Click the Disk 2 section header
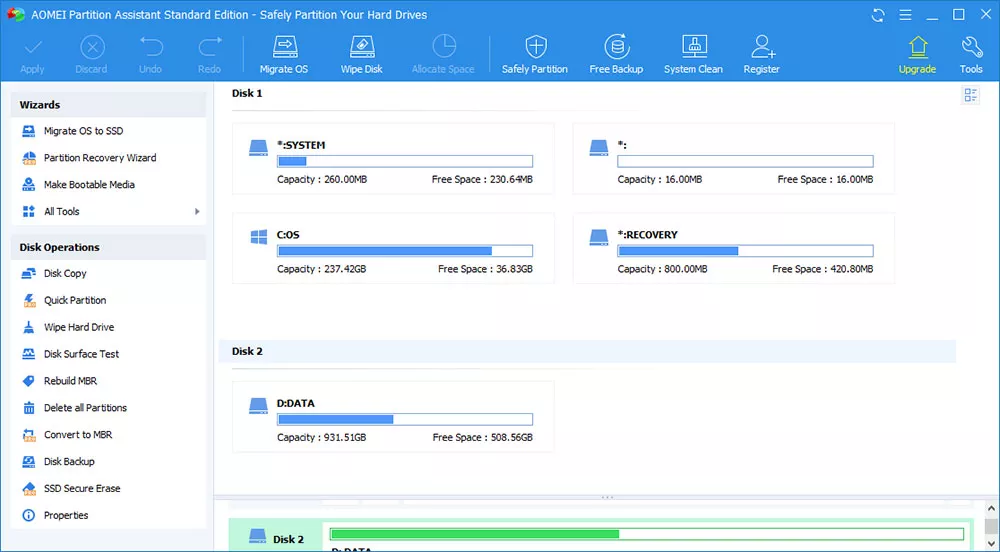 (x=587, y=351)
